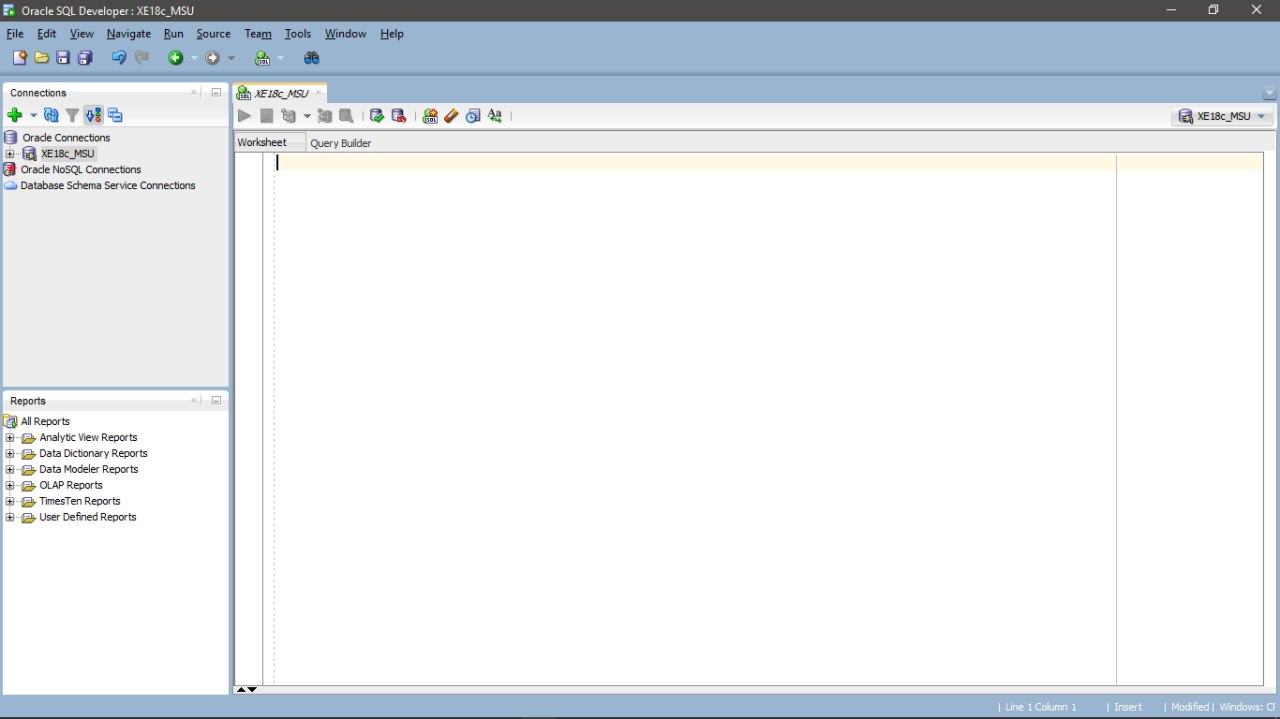
Task: Open the File menu
Action: click(x=14, y=34)
